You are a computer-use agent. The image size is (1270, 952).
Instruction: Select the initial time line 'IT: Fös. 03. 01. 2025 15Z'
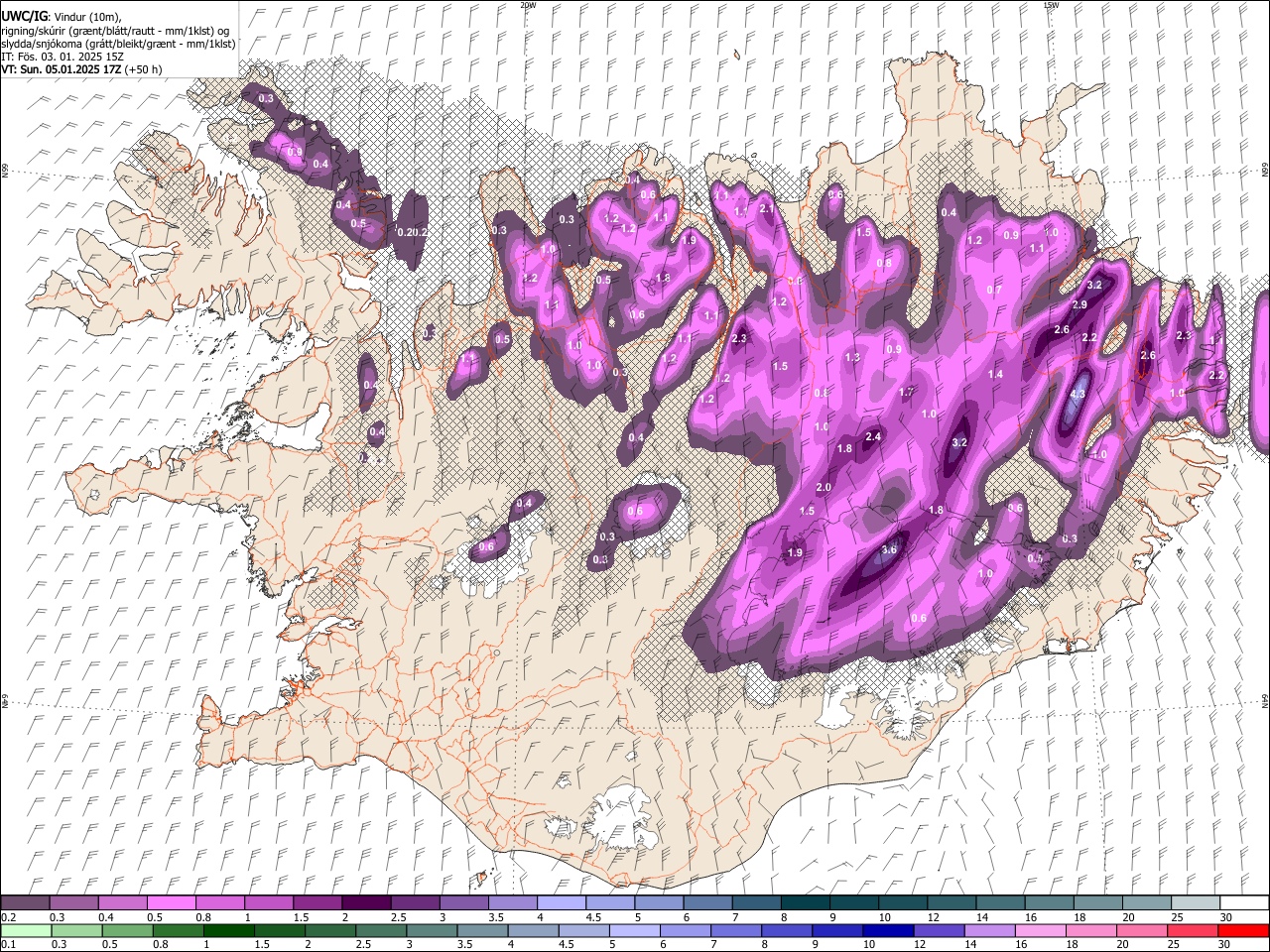coord(63,57)
